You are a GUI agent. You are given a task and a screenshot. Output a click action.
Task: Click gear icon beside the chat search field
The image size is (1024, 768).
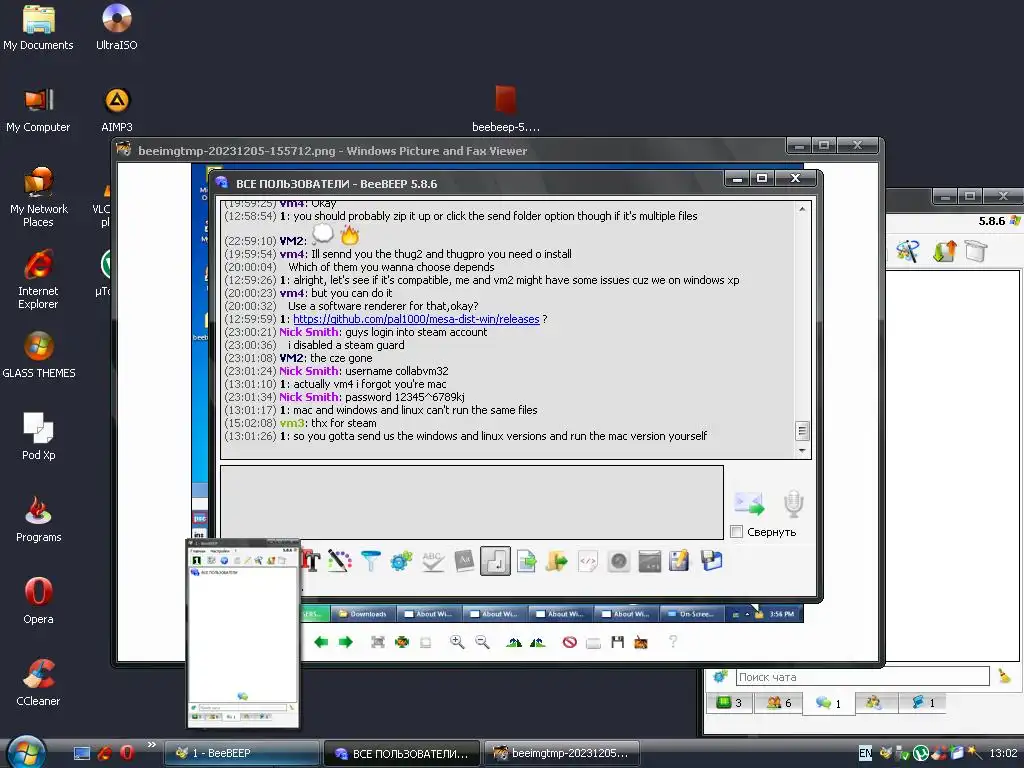pyautogui.click(x=720, y=677)
